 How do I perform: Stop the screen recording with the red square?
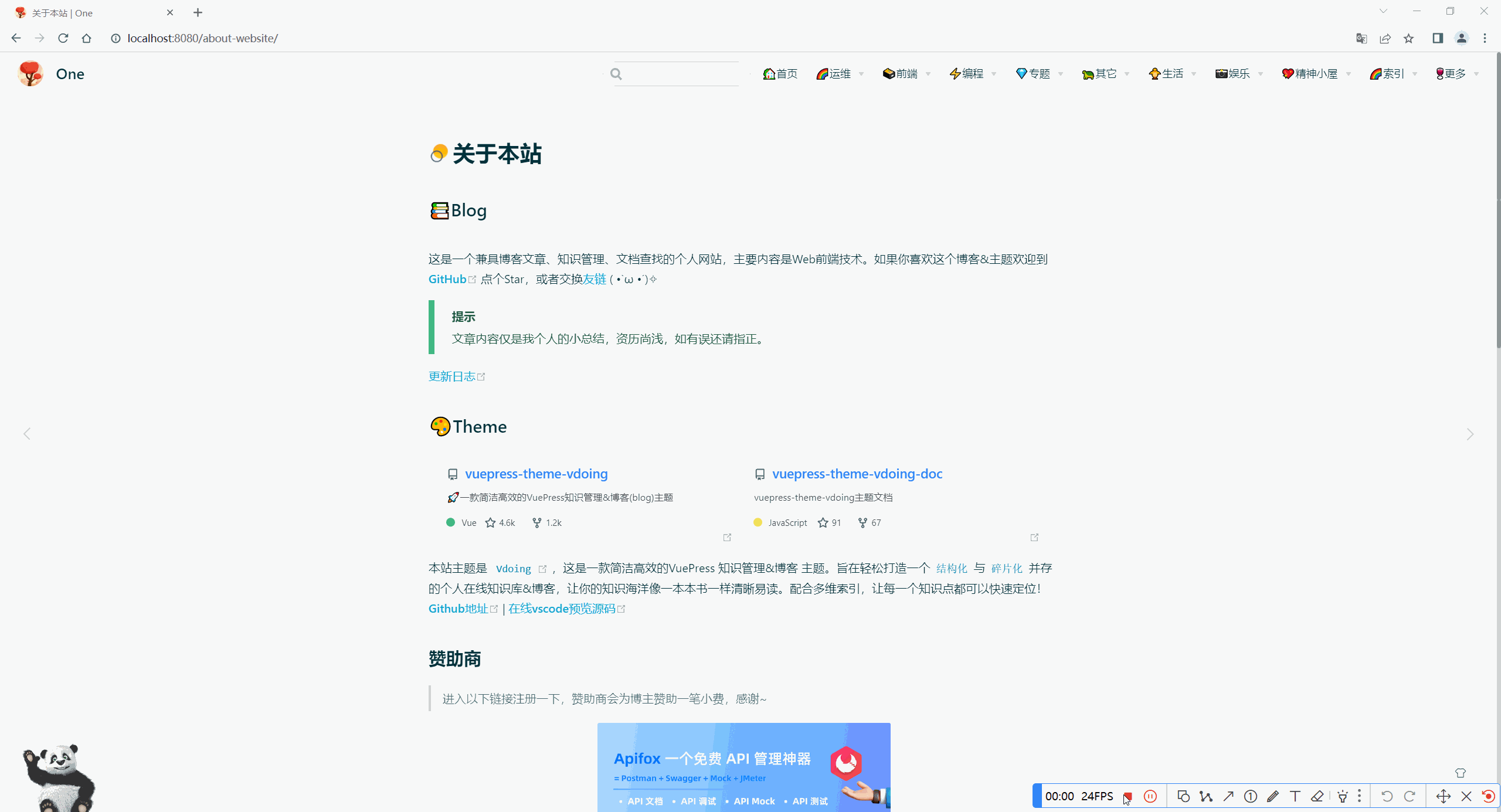[1128, 796]
